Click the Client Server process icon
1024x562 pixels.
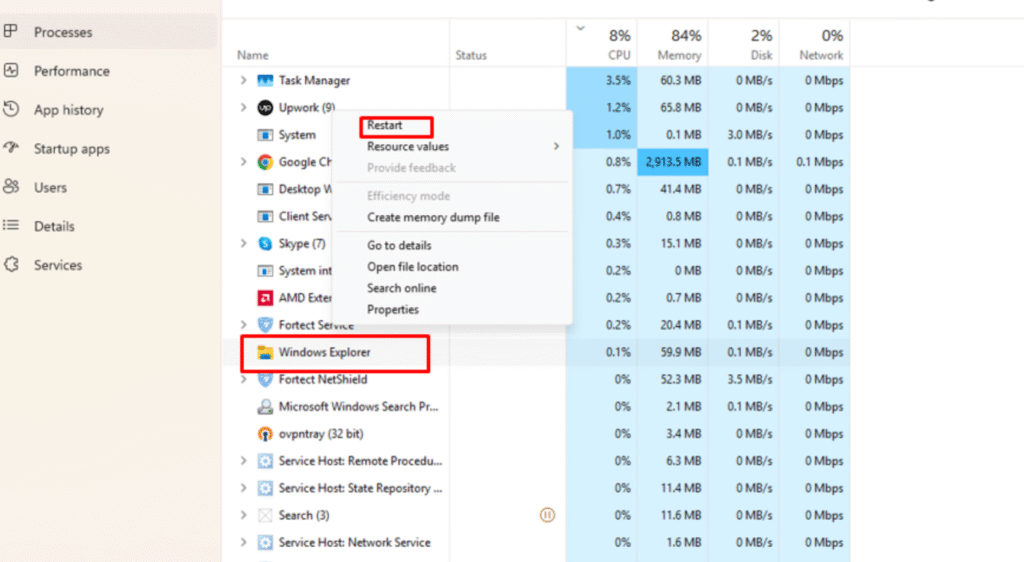[264, 216]
